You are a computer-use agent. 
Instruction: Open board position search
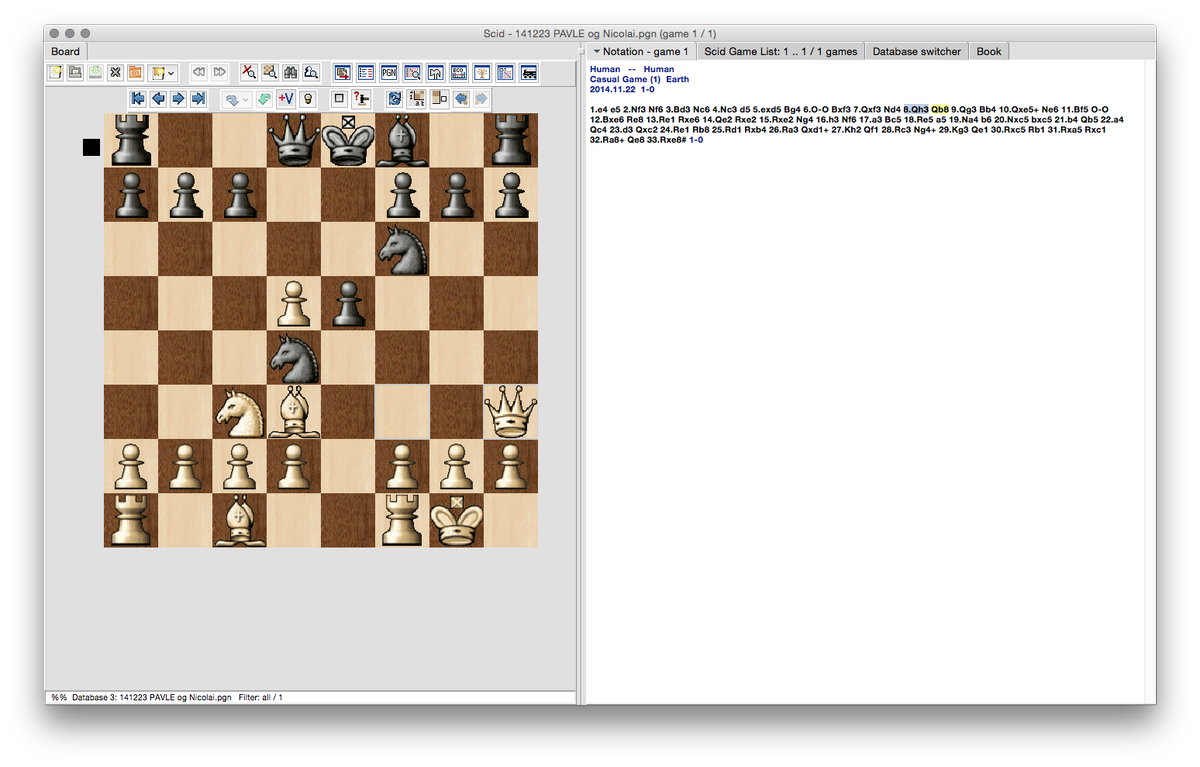tap(270, 72)
